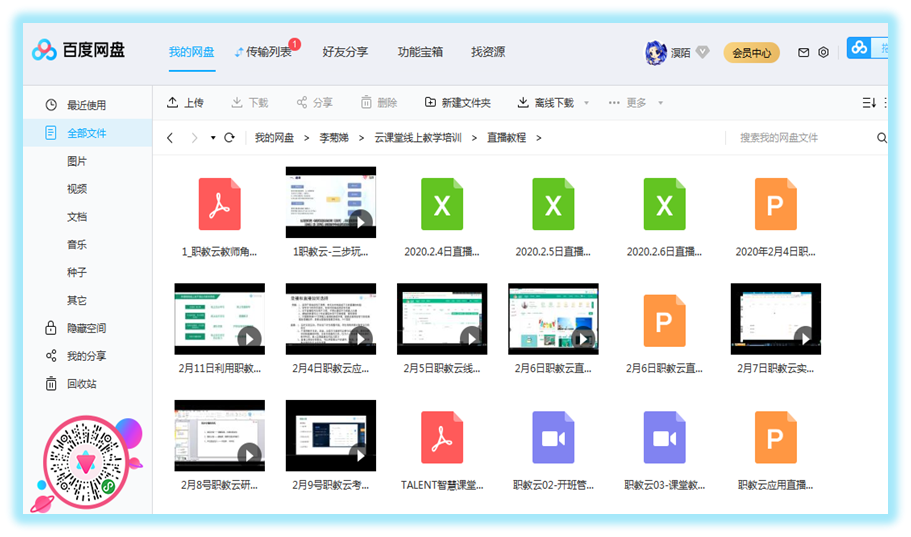Open video thumbnail 2月11日利用职教...
This screenshot has height=537, width=911.
(x=220, y=319)
